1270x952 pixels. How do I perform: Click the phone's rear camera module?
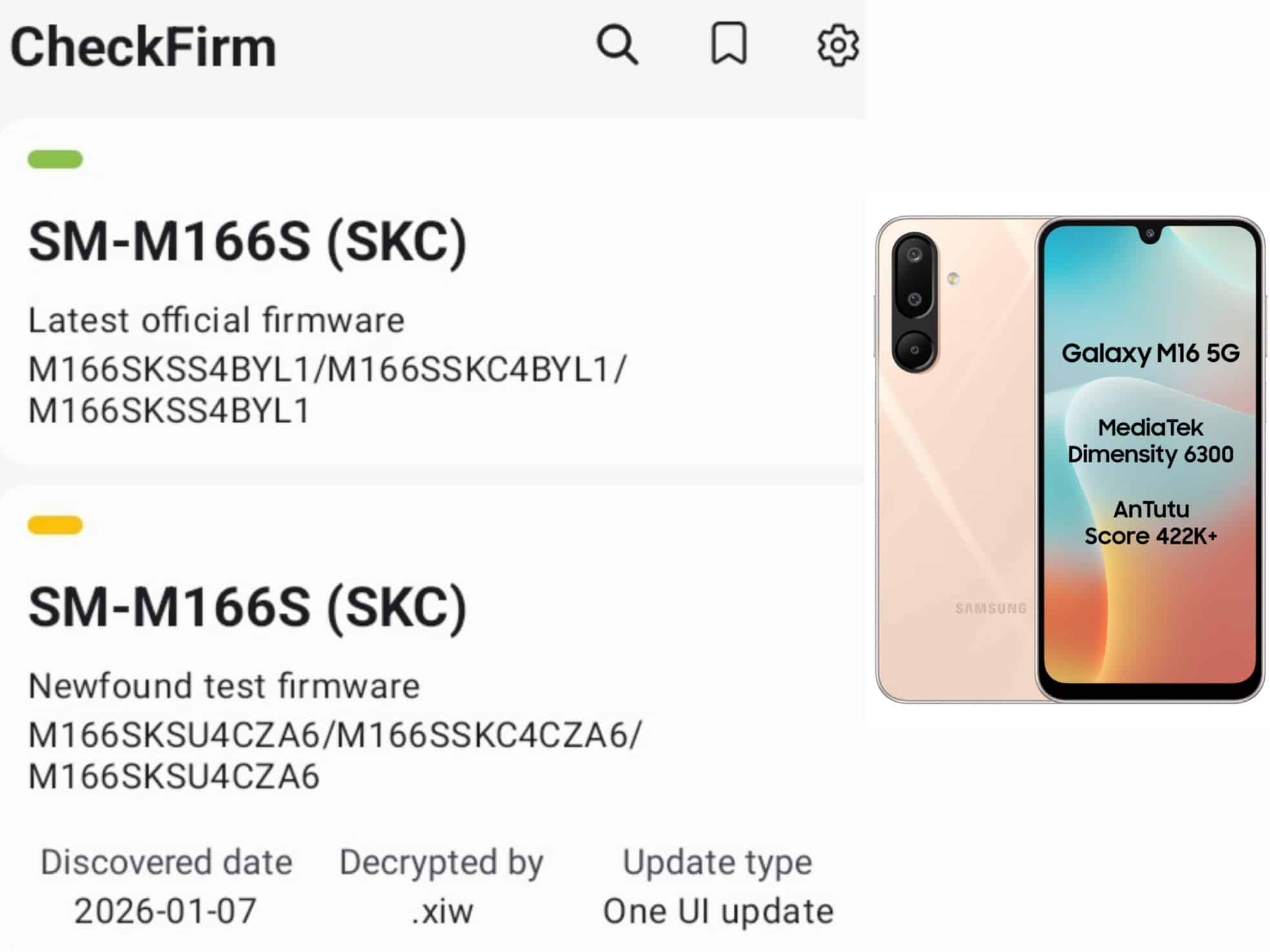914,302
